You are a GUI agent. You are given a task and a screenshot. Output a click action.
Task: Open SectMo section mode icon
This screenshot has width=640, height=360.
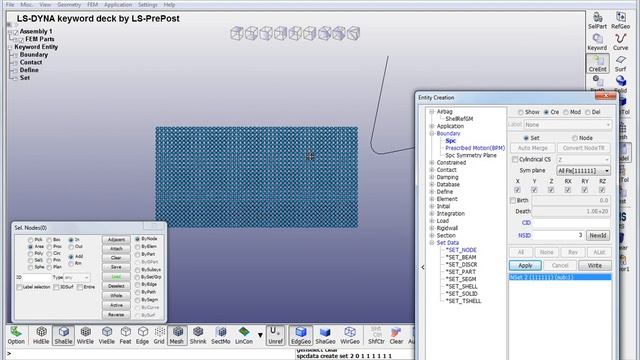[221, 335]
